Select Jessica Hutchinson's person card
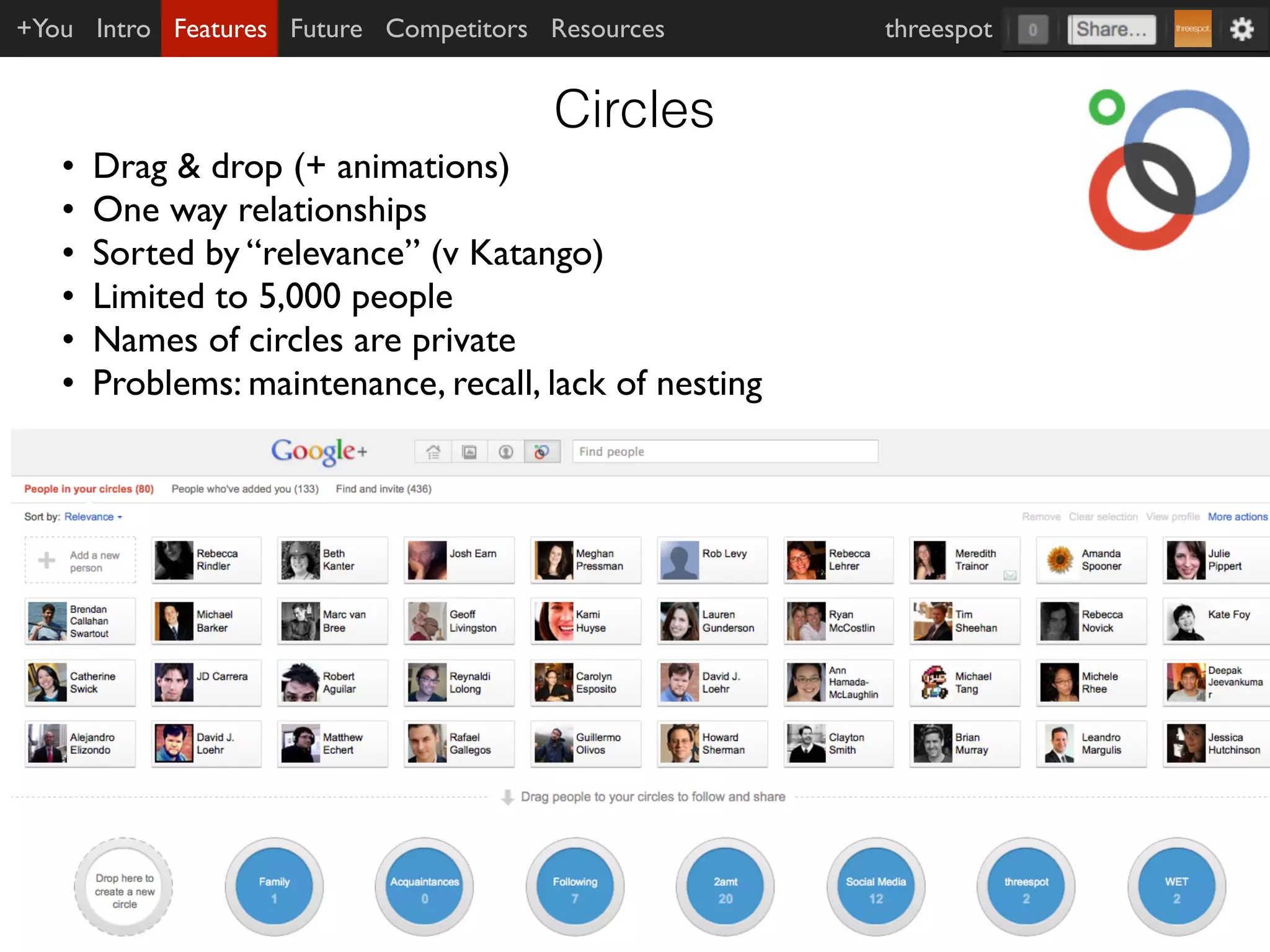 pyautogui.click(x=1217, y=744)
